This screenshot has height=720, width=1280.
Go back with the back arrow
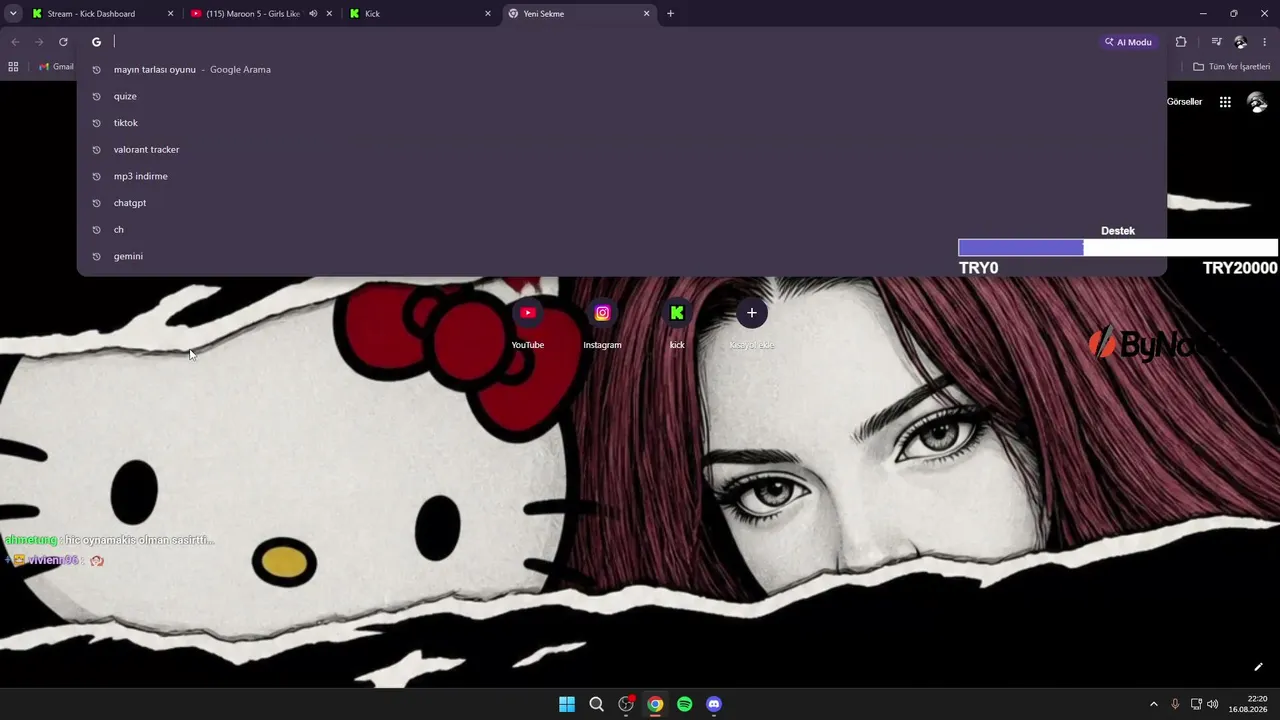coord(15,42)
